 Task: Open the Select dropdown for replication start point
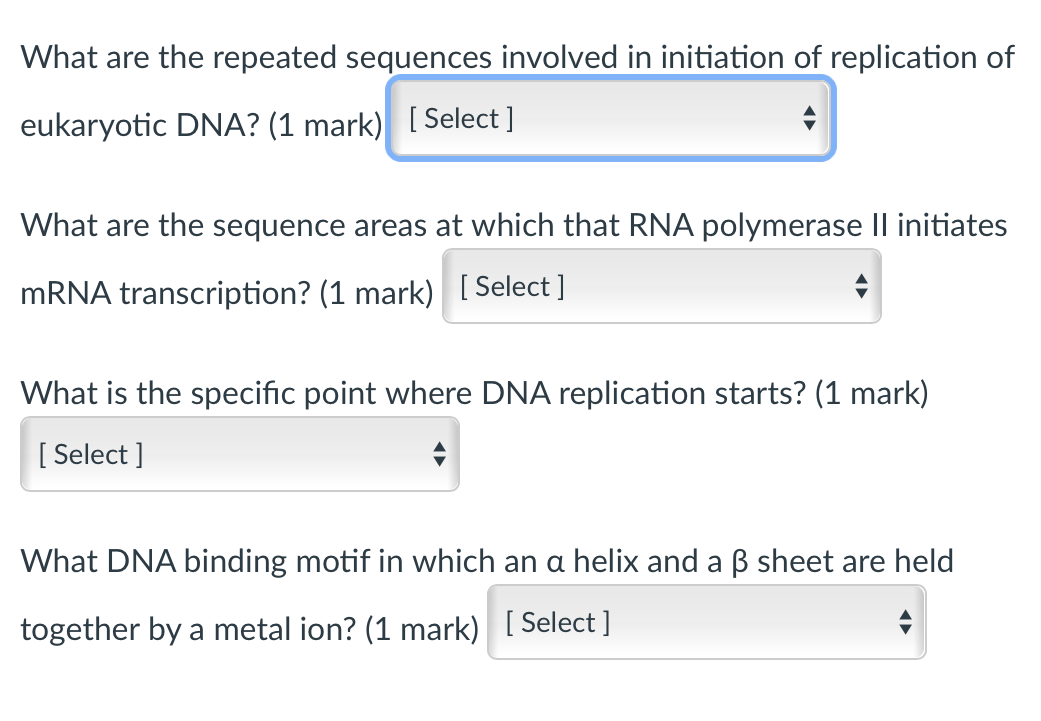[239, 454]
